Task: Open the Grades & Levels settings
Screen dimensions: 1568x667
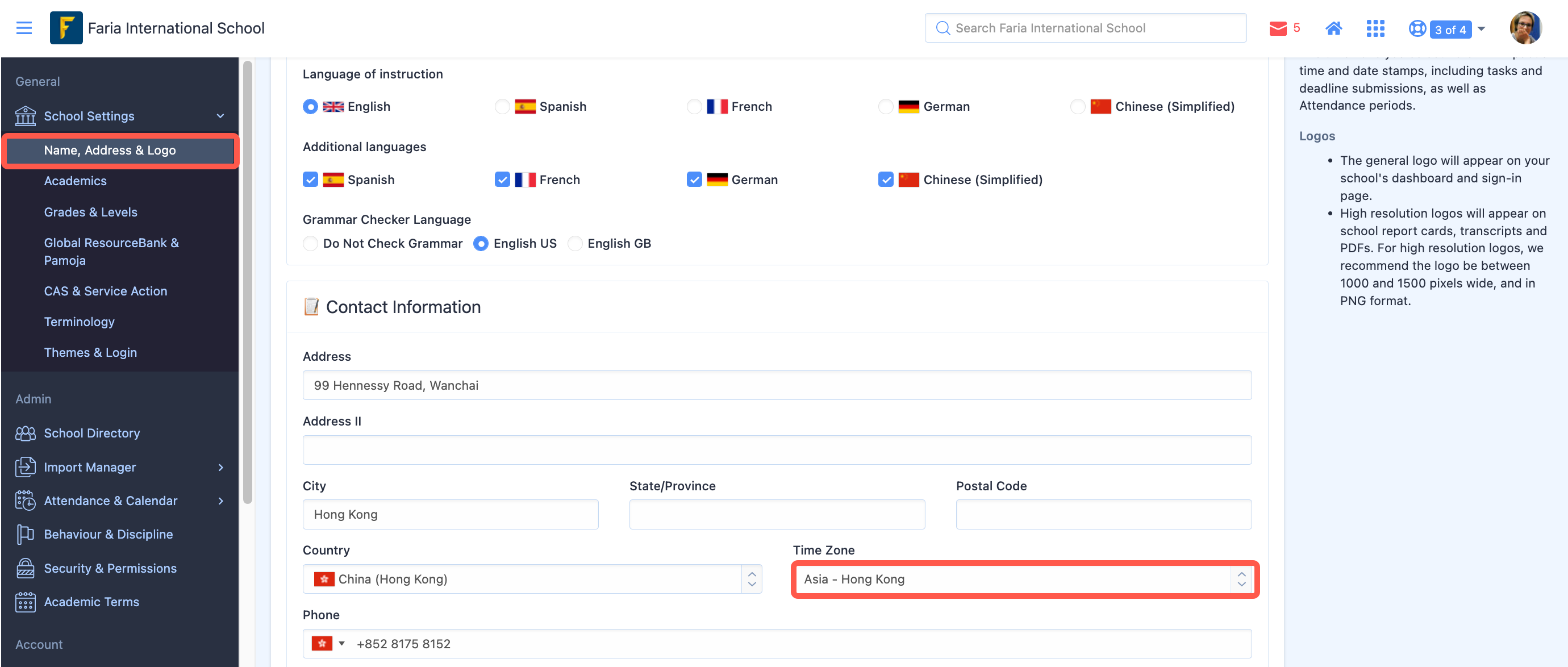Action: click(x=91, y=212)
